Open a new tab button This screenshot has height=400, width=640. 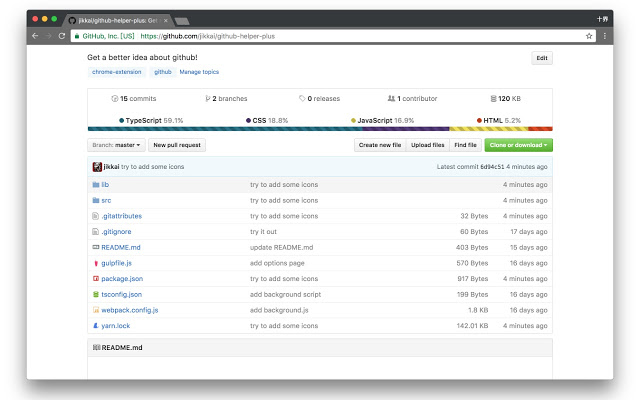182,21
